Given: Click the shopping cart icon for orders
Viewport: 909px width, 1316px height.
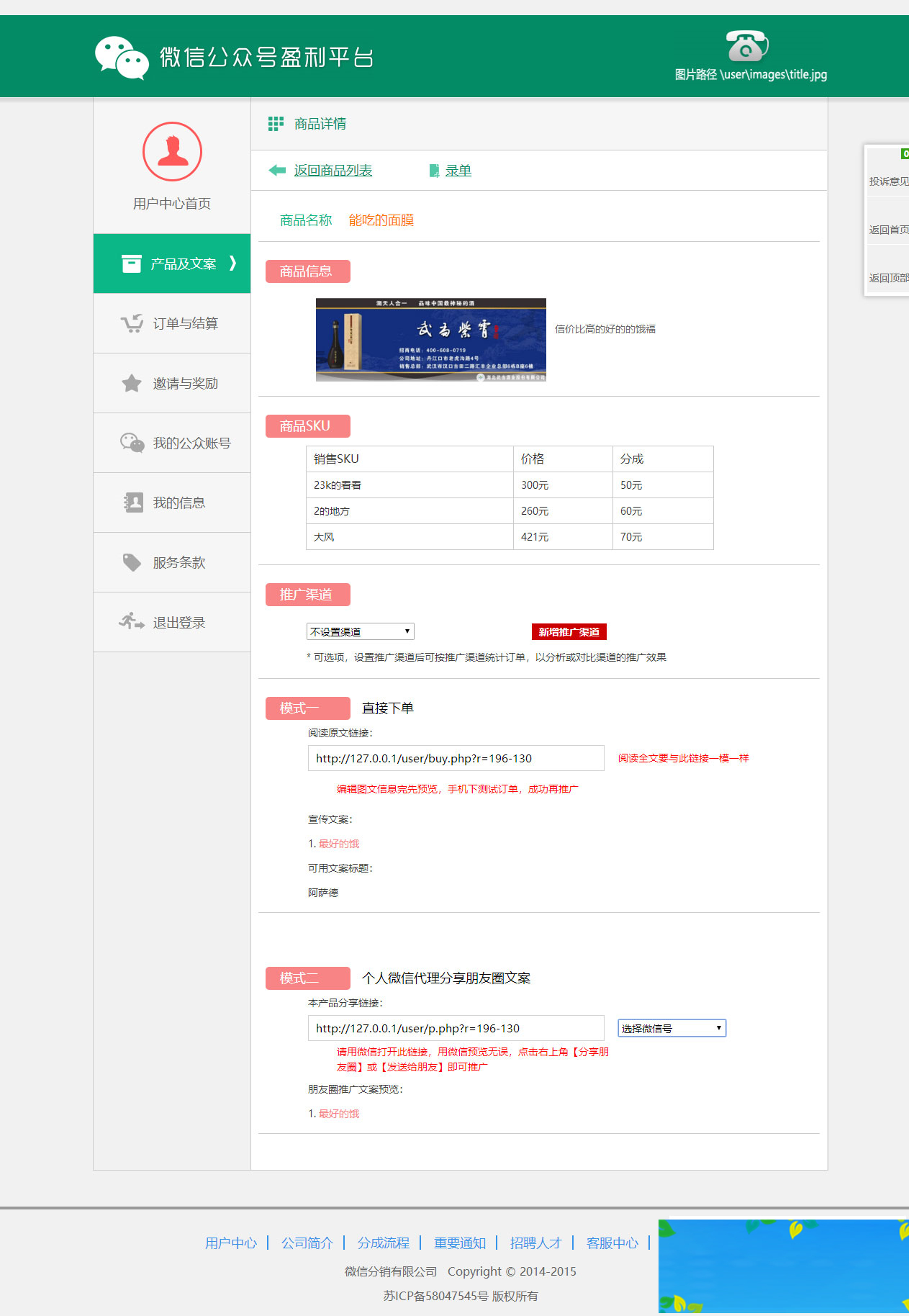Looking at the screenshot, I should click(x=132, y=324).
